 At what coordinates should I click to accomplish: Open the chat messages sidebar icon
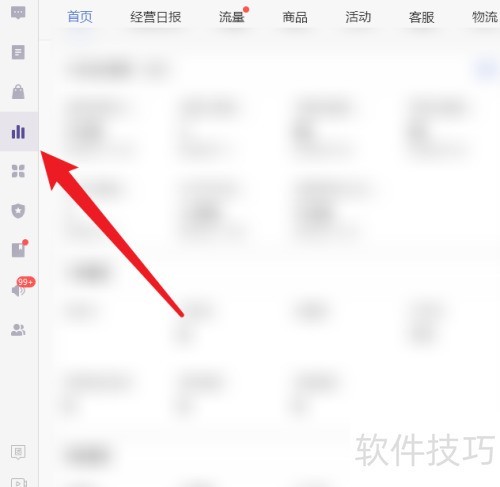point(18,13)
